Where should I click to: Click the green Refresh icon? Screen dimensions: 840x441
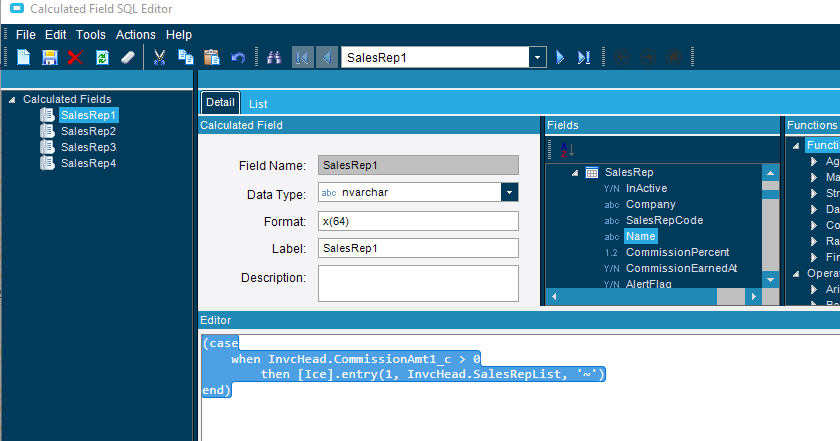pos(102,57)
